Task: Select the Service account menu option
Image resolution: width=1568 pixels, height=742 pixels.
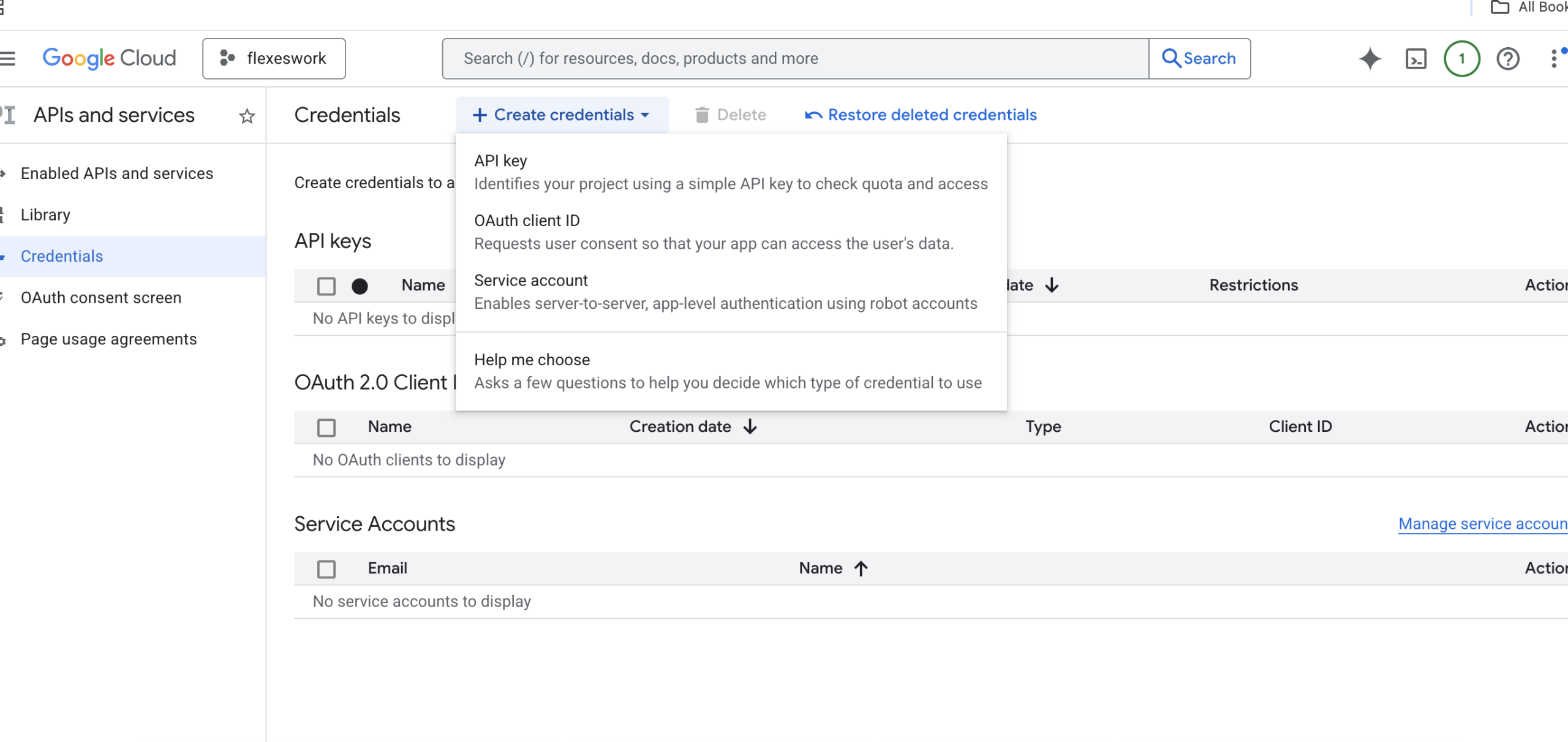Action: [x=530, y=281]
